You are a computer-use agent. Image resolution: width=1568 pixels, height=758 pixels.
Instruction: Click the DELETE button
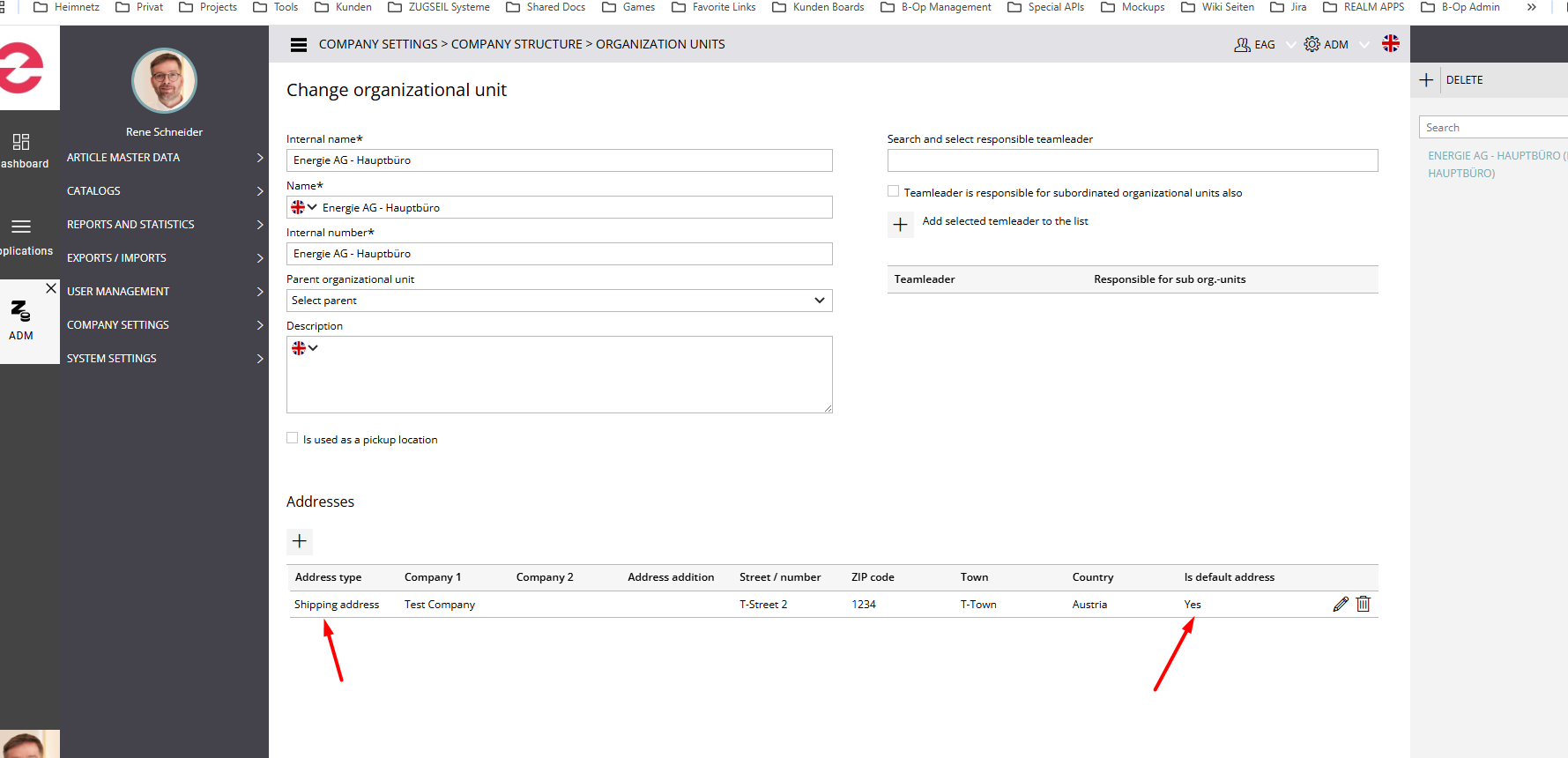1464,80
